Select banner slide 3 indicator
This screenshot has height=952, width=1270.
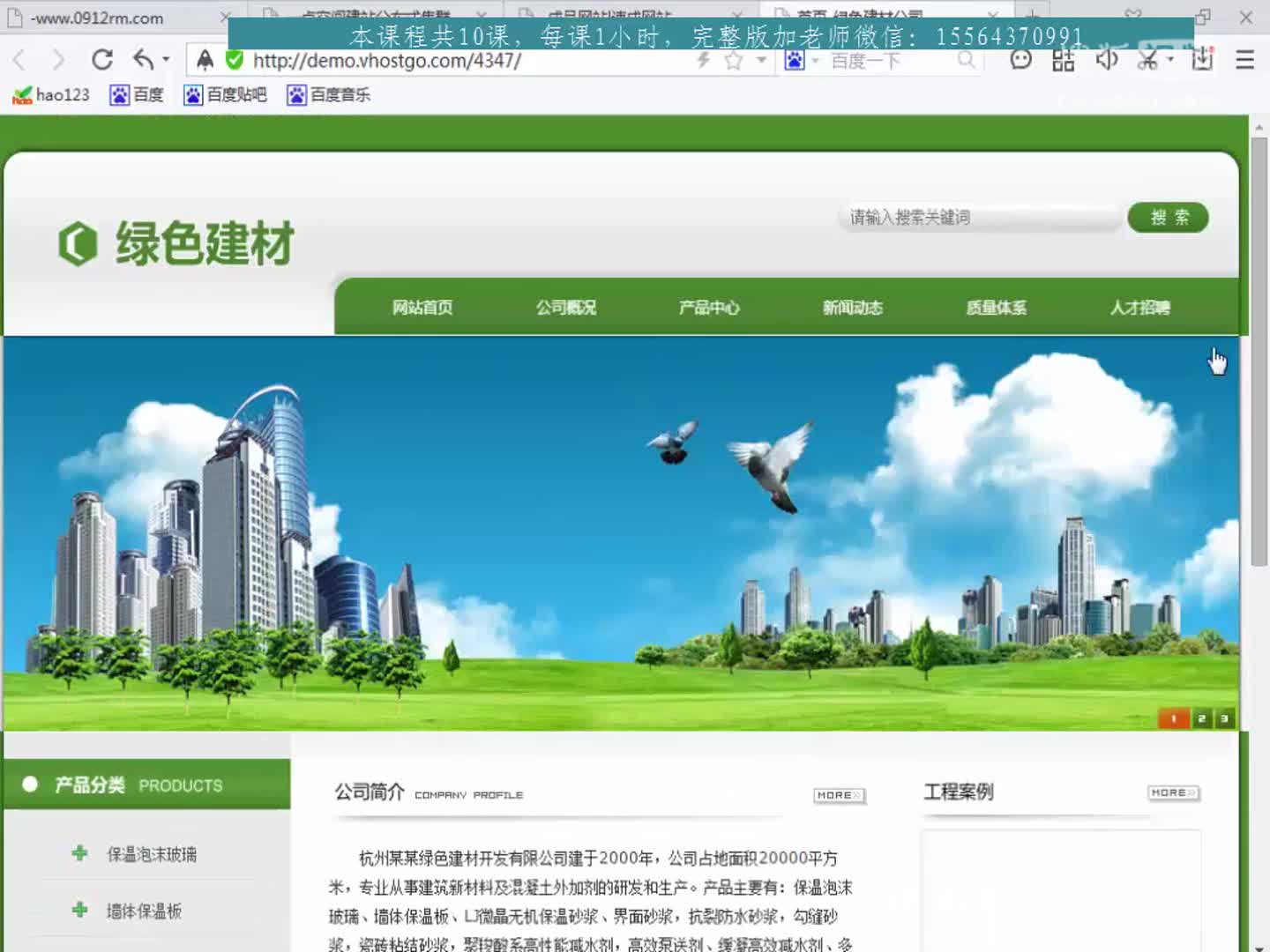1224,718
